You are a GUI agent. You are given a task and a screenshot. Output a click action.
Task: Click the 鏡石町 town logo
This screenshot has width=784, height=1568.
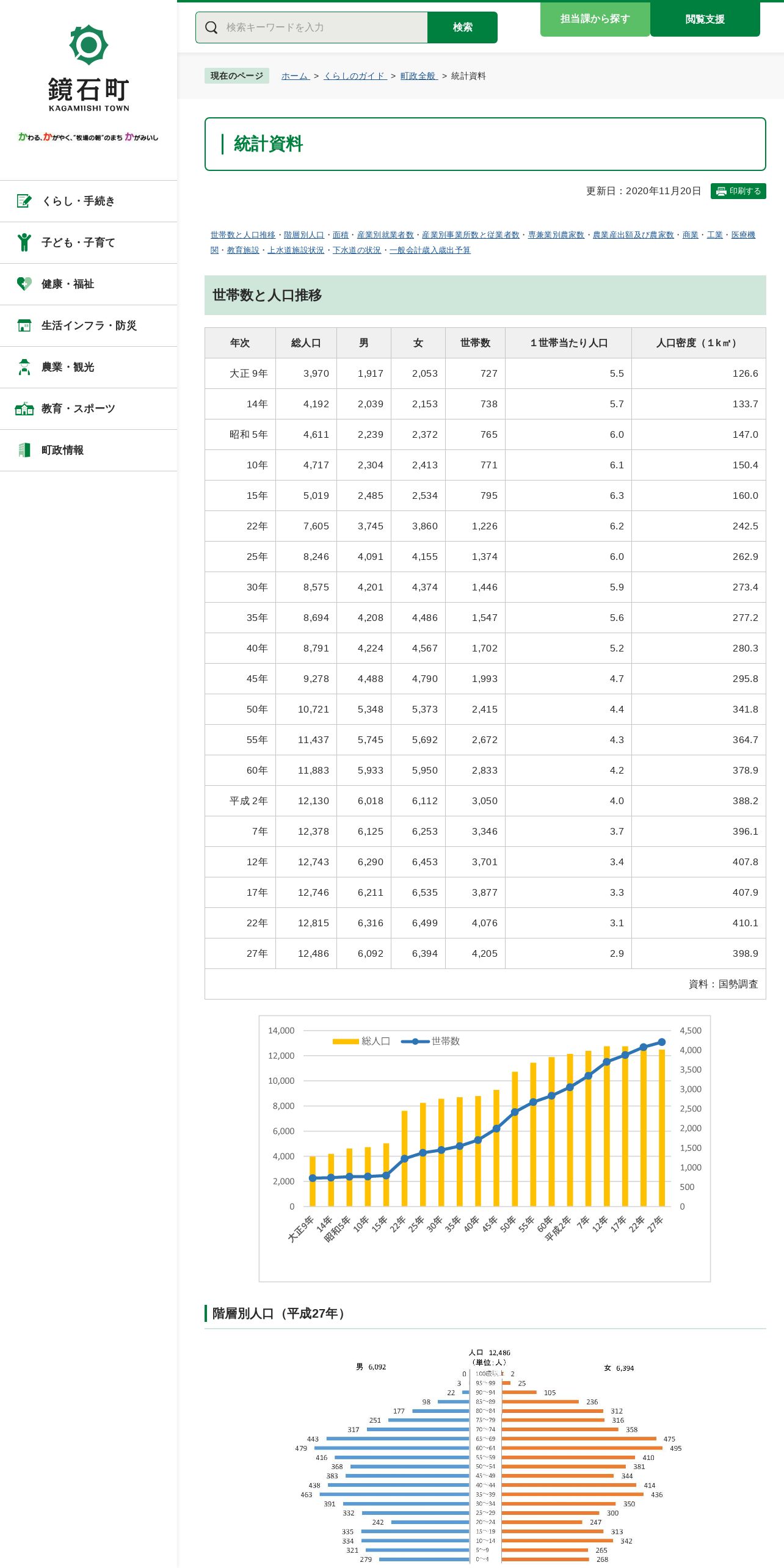tap(89, 68)
